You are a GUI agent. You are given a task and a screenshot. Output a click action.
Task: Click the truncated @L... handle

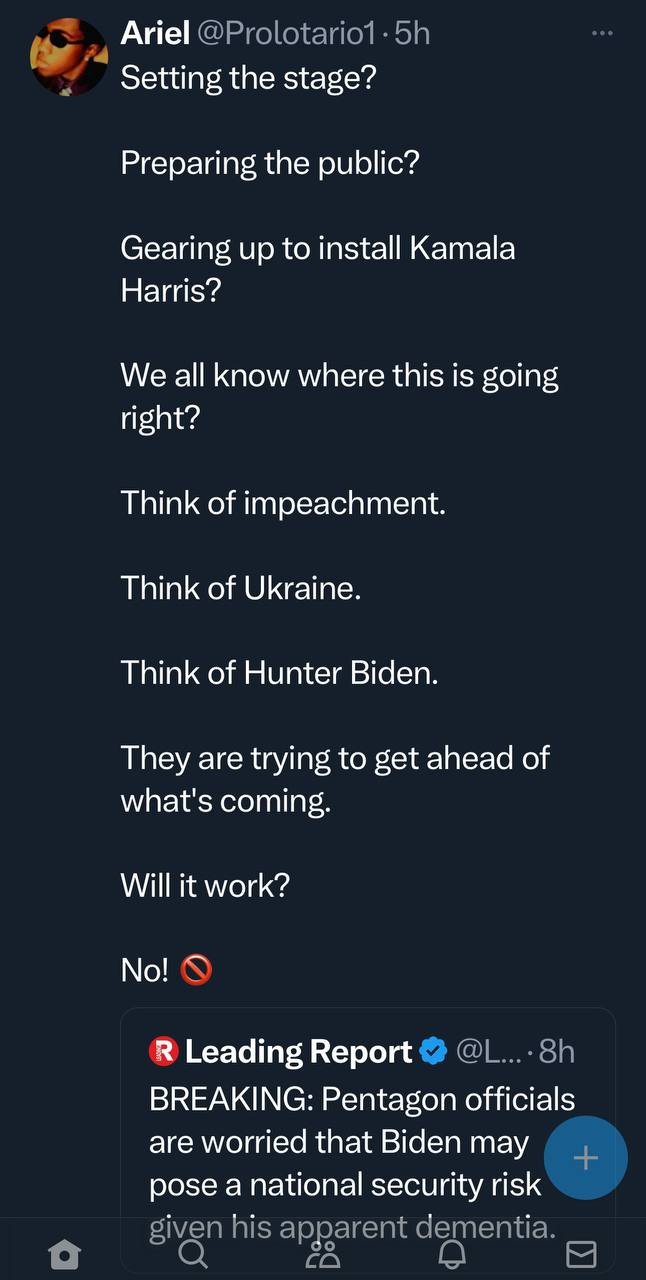(x=487, y=1051)
